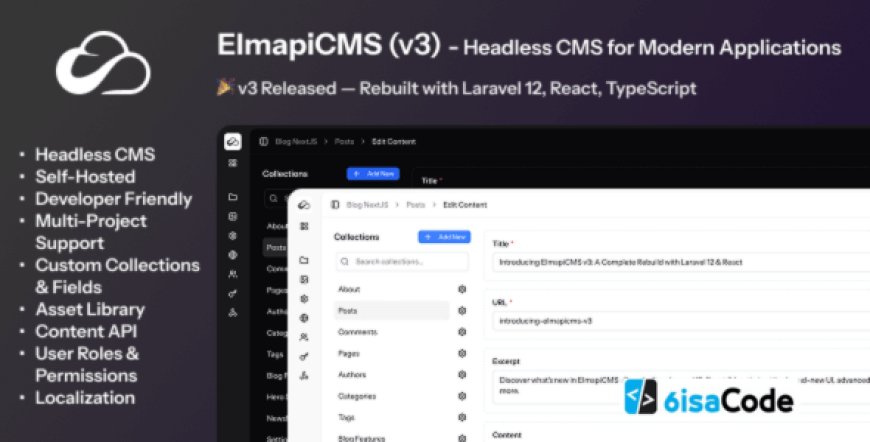Open the folder icon in light window sidebar
This screenshot has width=870, height=442.
(304, 260)
